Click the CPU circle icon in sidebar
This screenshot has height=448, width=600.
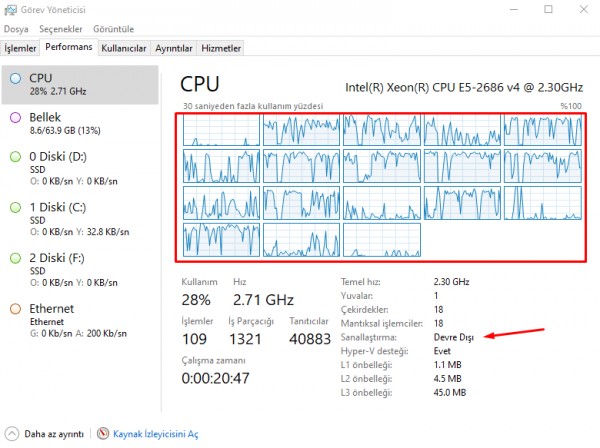(15, 78)
